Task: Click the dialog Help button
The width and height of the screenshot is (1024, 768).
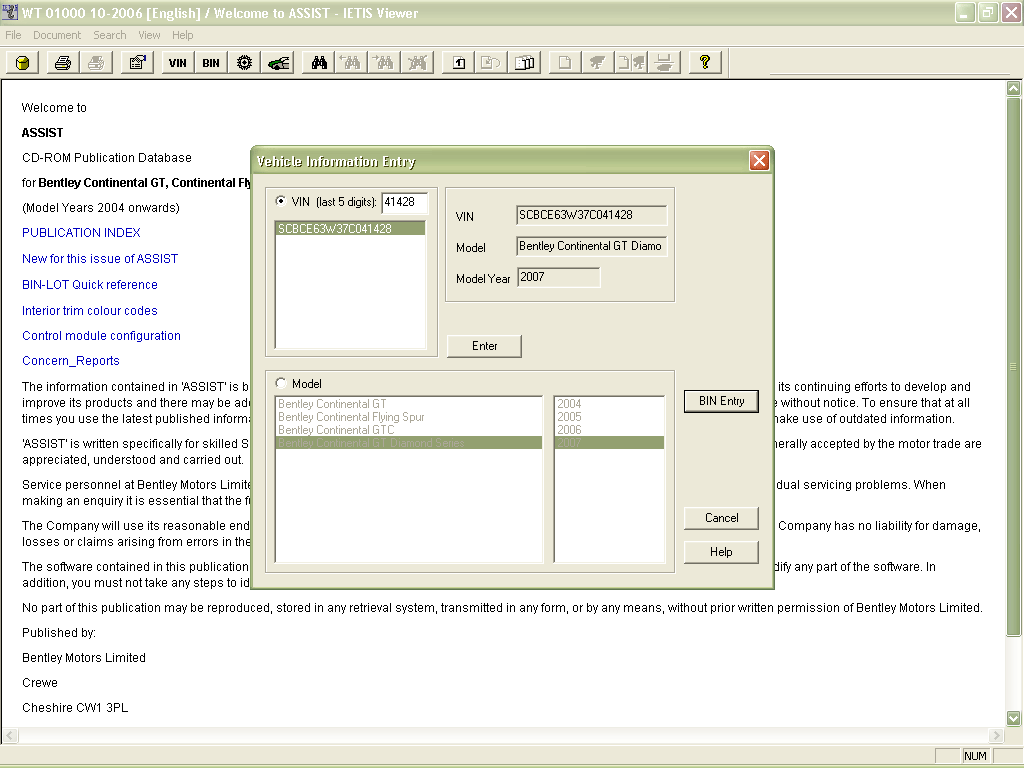Action: point(721,552)
